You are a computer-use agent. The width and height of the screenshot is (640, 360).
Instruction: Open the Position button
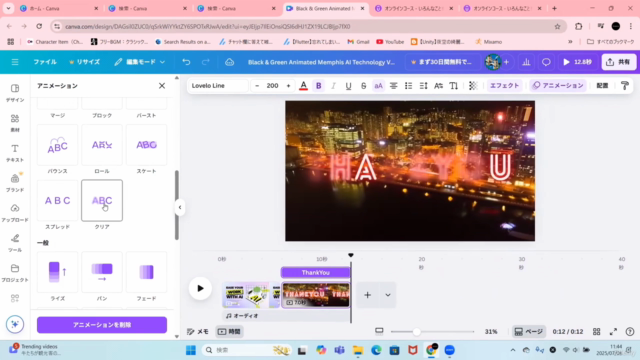click(602, 86)
